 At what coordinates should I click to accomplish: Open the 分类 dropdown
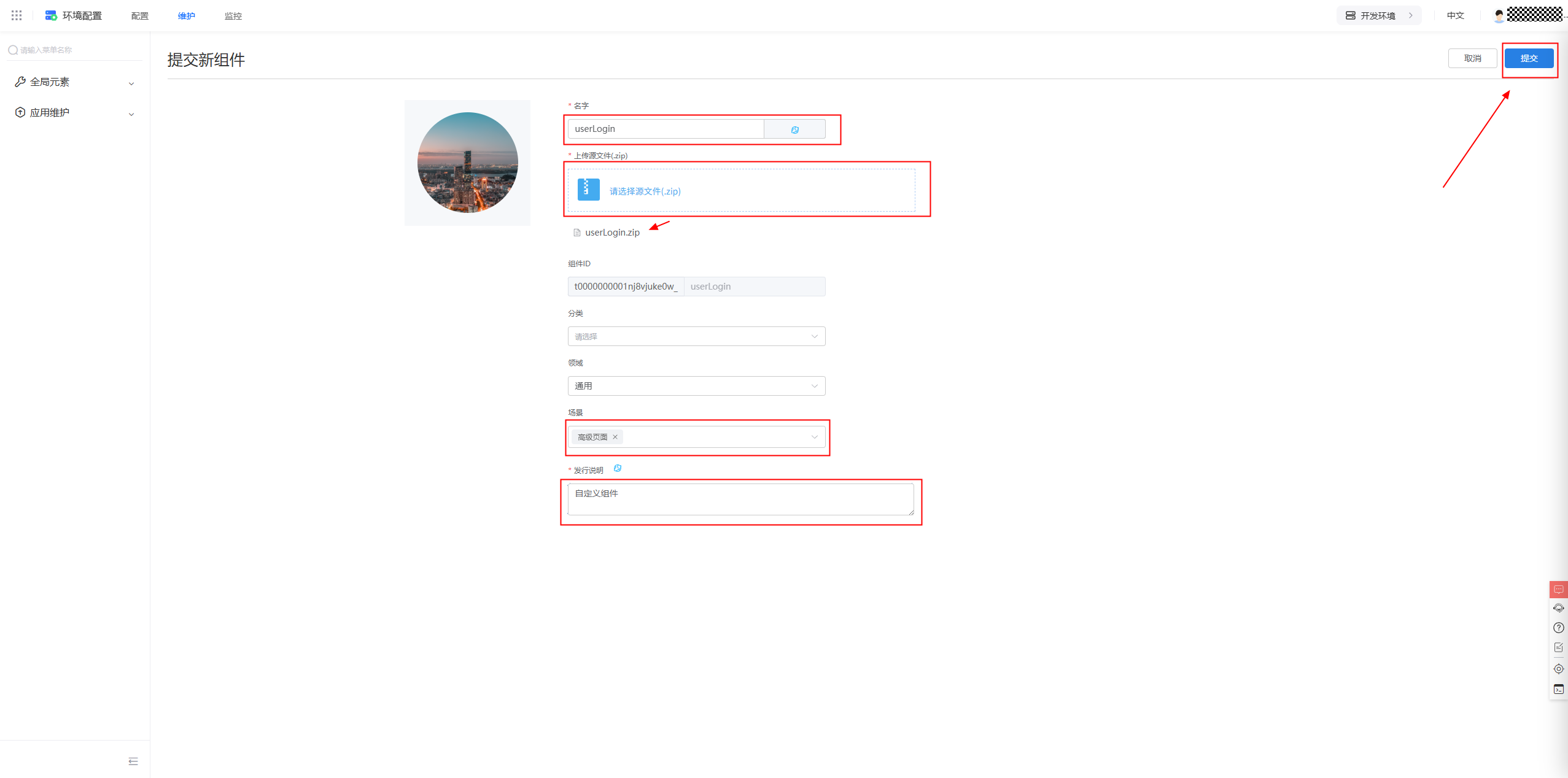point(696,336)
